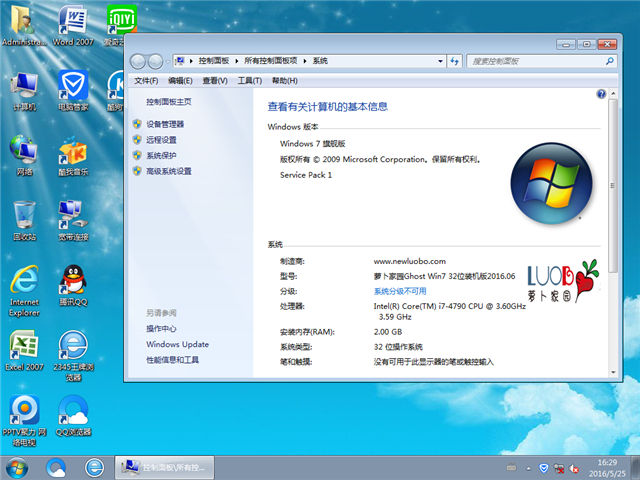Open the 帮助(H) menu

tap(284, 81)
